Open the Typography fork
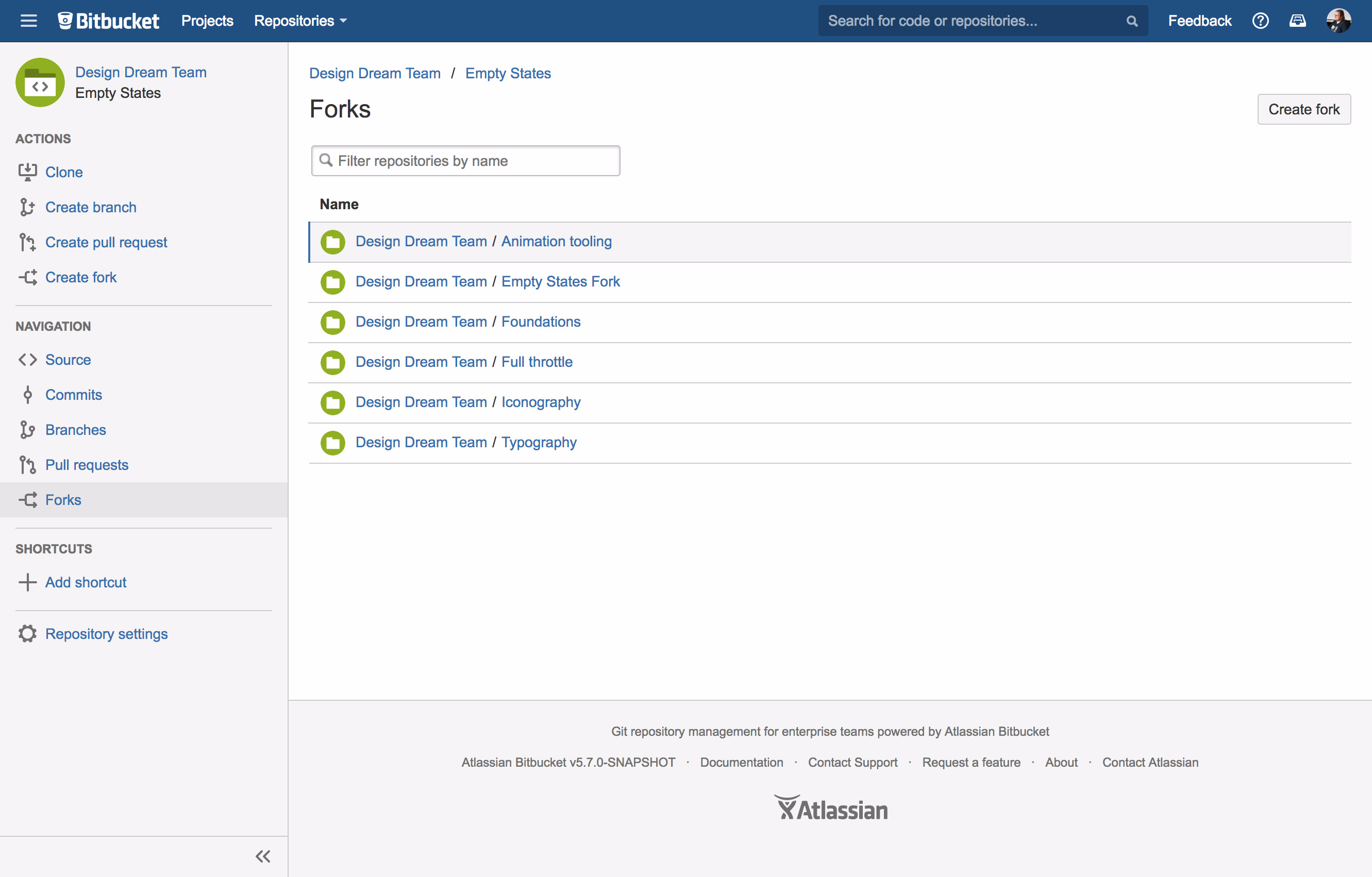 click(539, 443)
